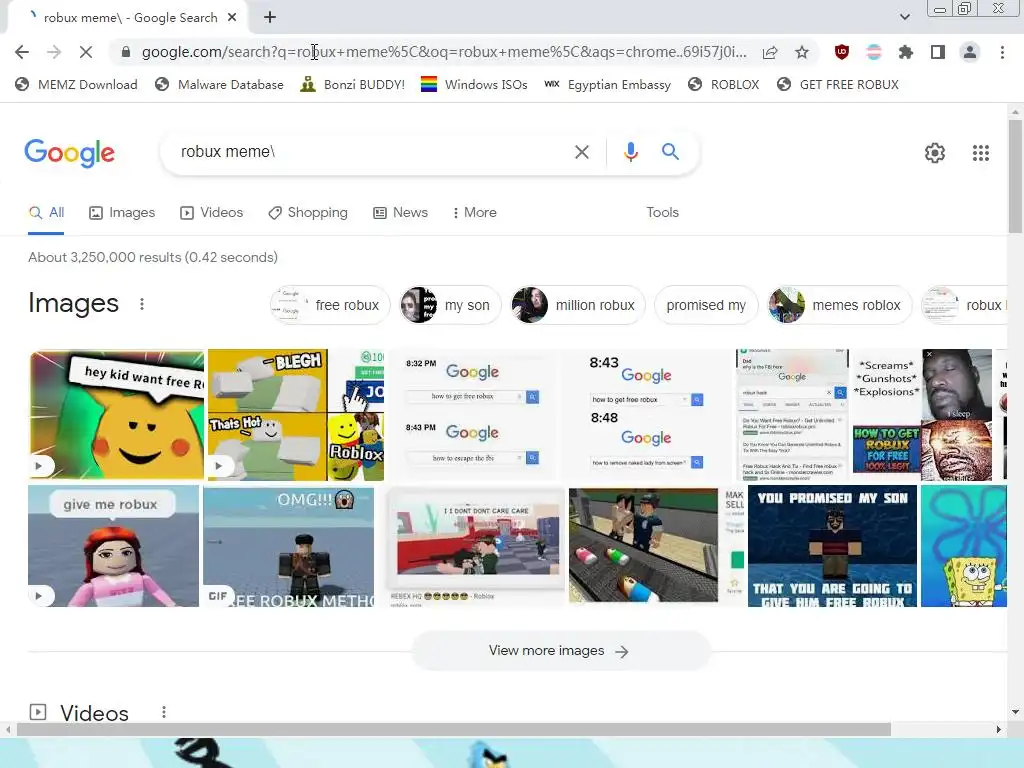Open 8:43 Google search meme thumbnail

point(647,415)
